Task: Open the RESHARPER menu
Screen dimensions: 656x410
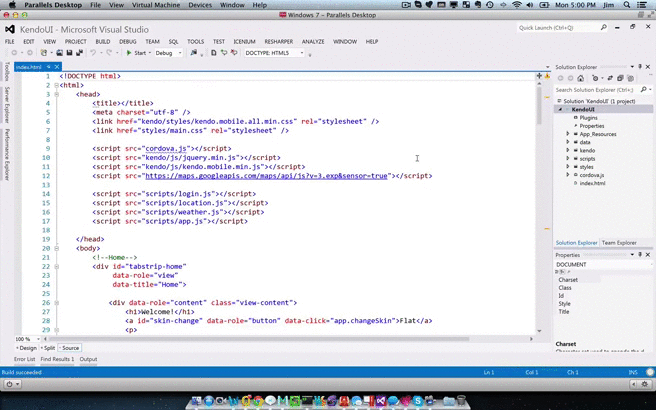Action: [x=279, y=41]
